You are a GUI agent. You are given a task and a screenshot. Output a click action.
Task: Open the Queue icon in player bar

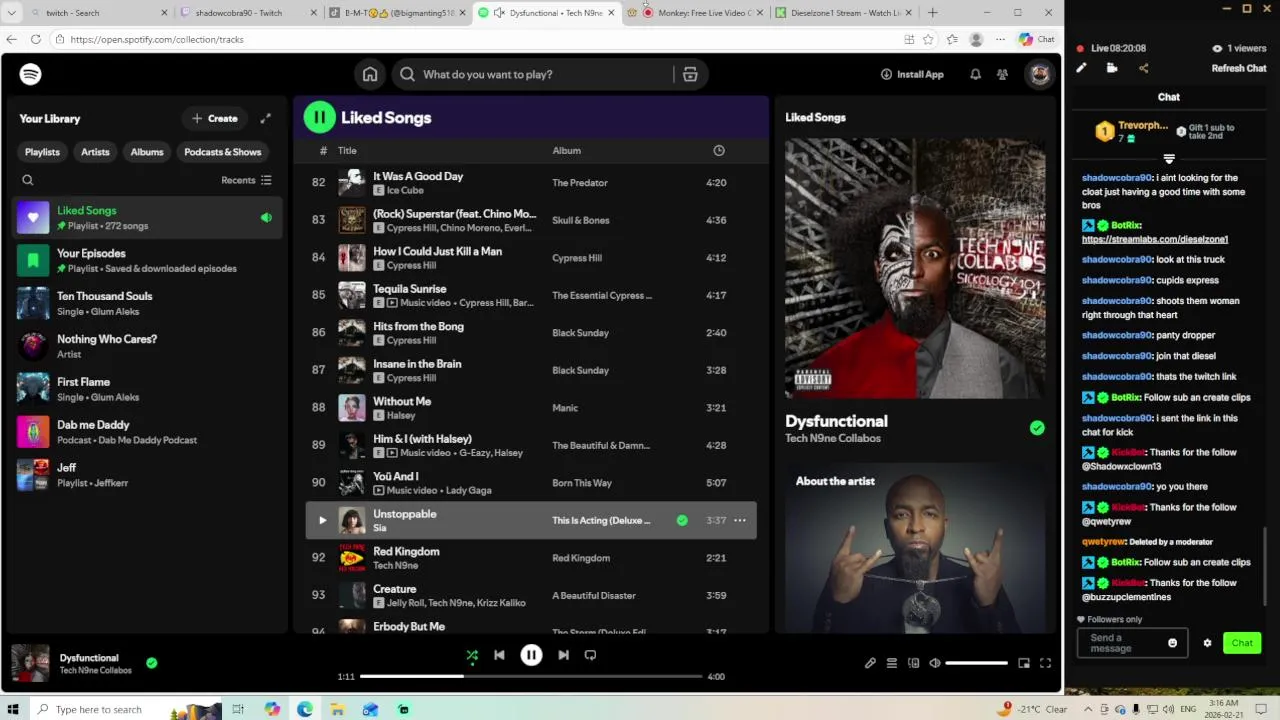[x=892, y=663]
